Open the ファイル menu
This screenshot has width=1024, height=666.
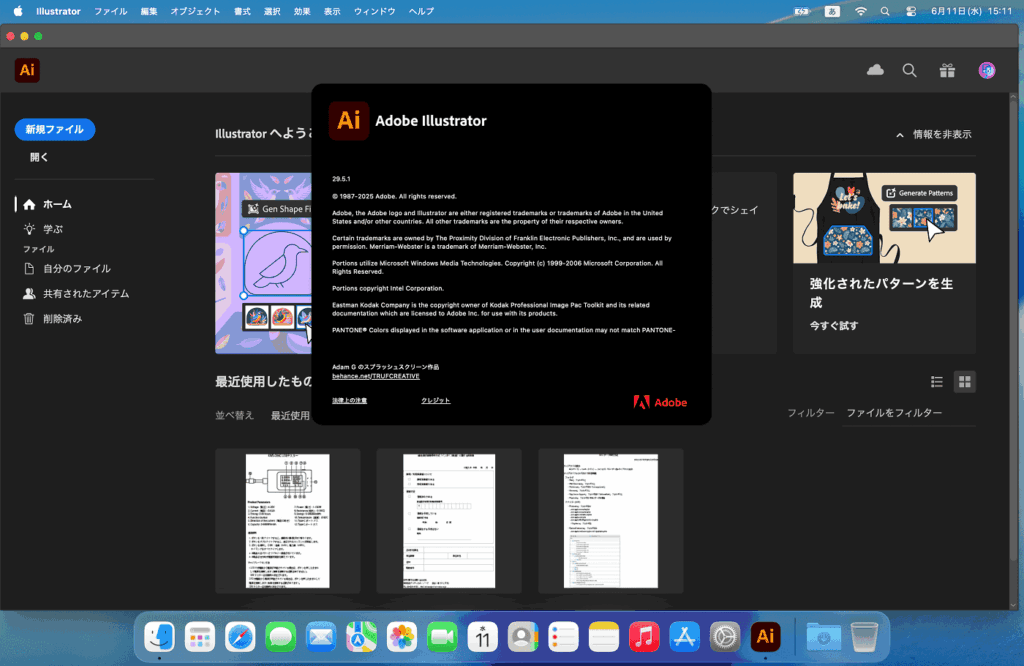[110, 11]
